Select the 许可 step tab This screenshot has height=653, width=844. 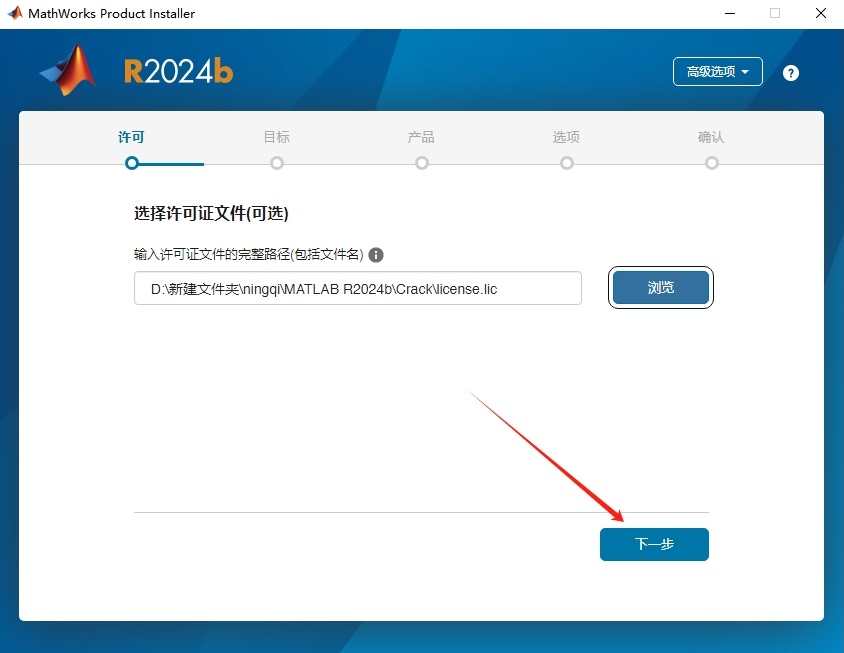coord(131,137)
